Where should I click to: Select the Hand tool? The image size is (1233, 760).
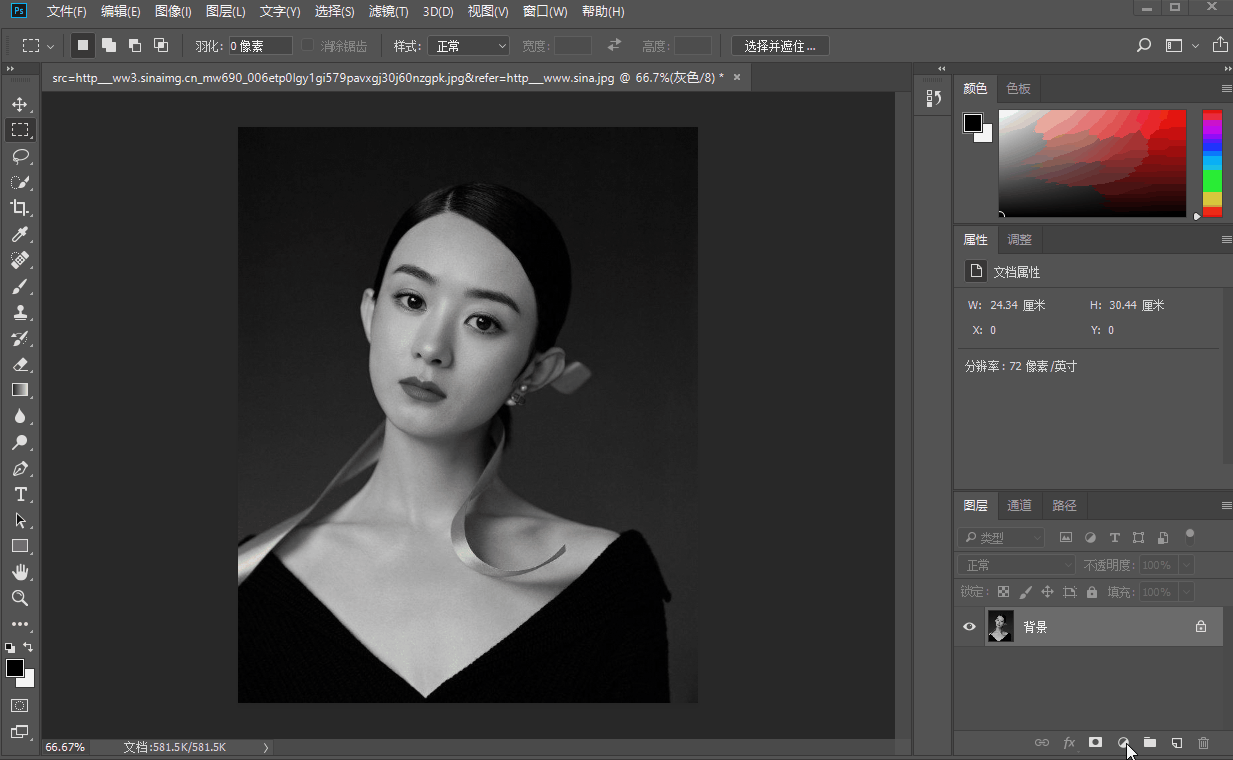tap(20, 572)
